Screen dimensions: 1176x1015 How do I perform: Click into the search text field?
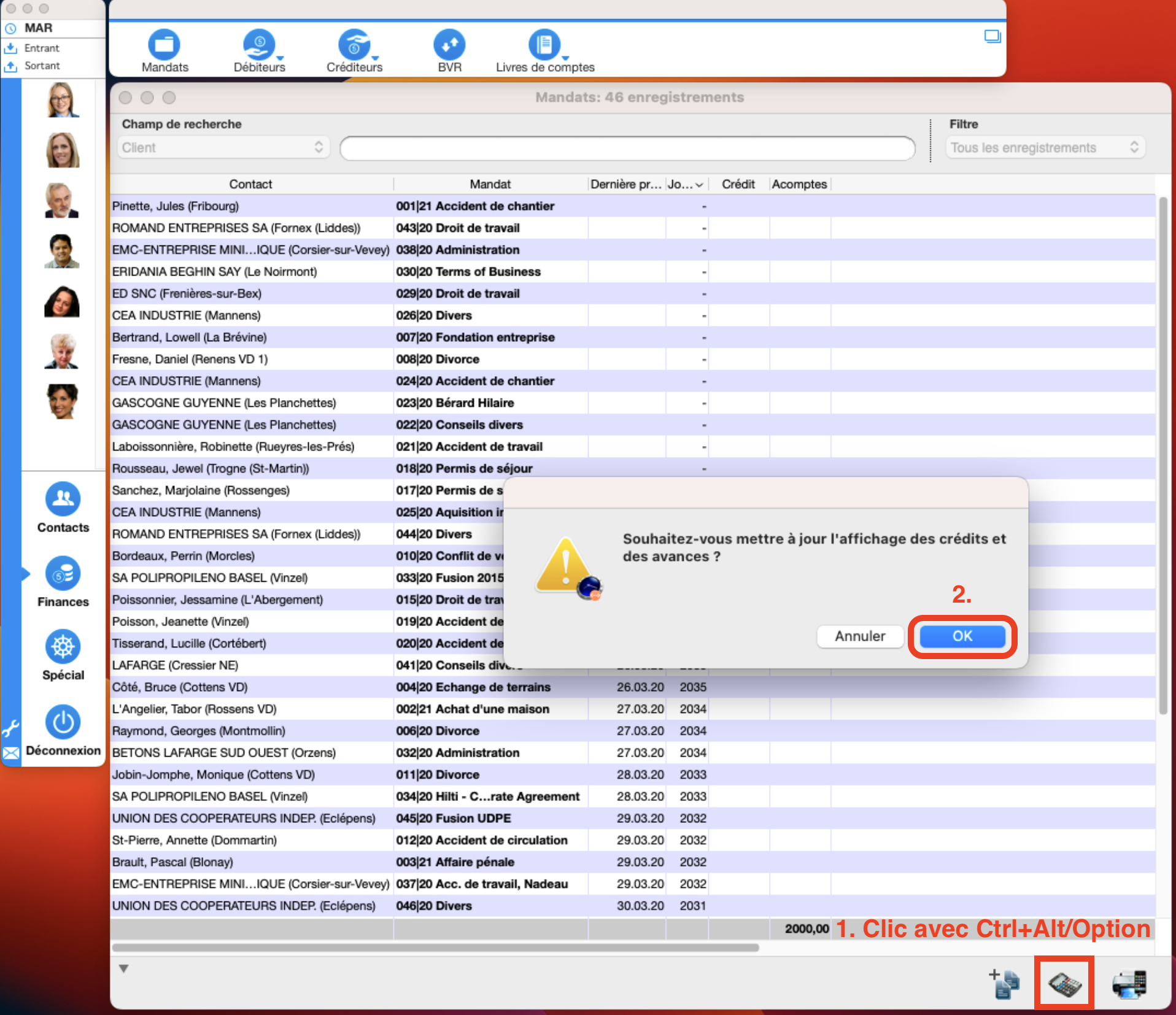pos(627,149)
